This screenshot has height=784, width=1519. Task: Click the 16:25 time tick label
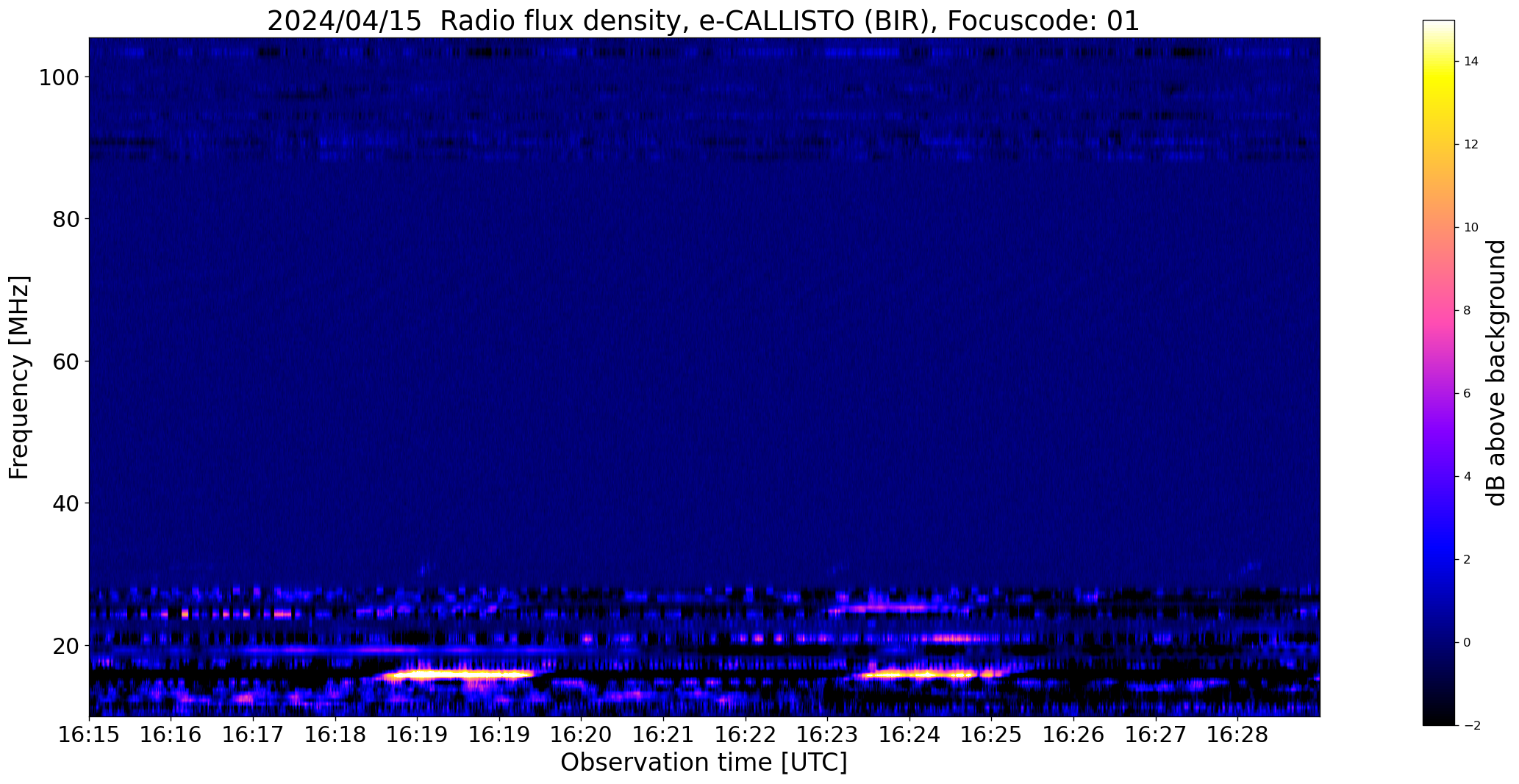point(991,735)
